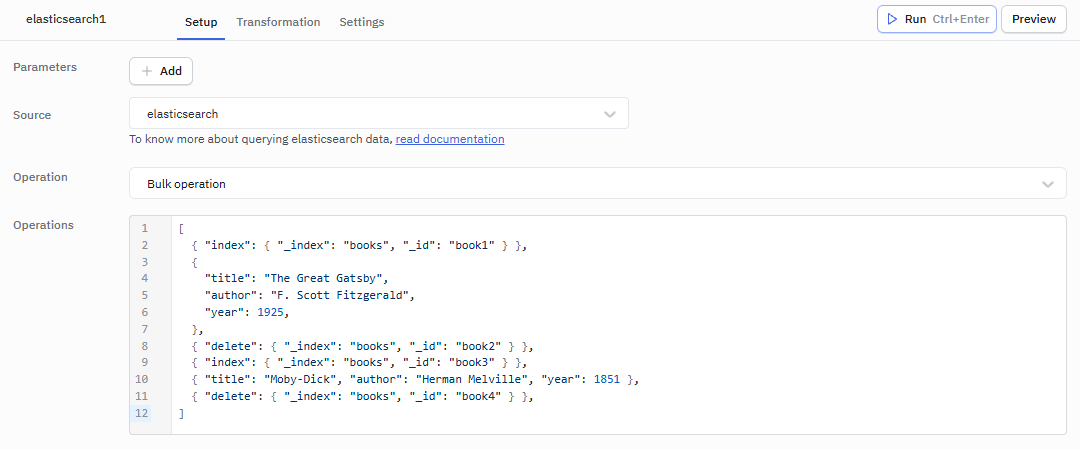The height and width of the screenshot is (449, 1080).
Task: Open the read documentation link
Action: [x=450, y=139]
